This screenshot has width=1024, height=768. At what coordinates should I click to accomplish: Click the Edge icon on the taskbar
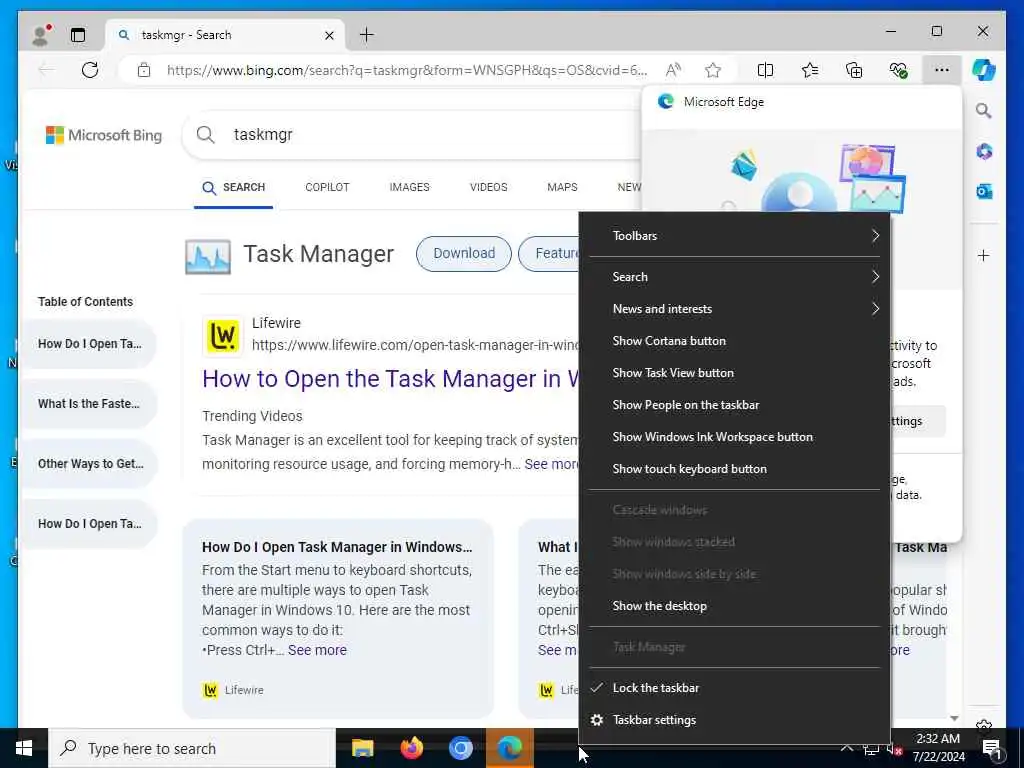coord(510,748)
